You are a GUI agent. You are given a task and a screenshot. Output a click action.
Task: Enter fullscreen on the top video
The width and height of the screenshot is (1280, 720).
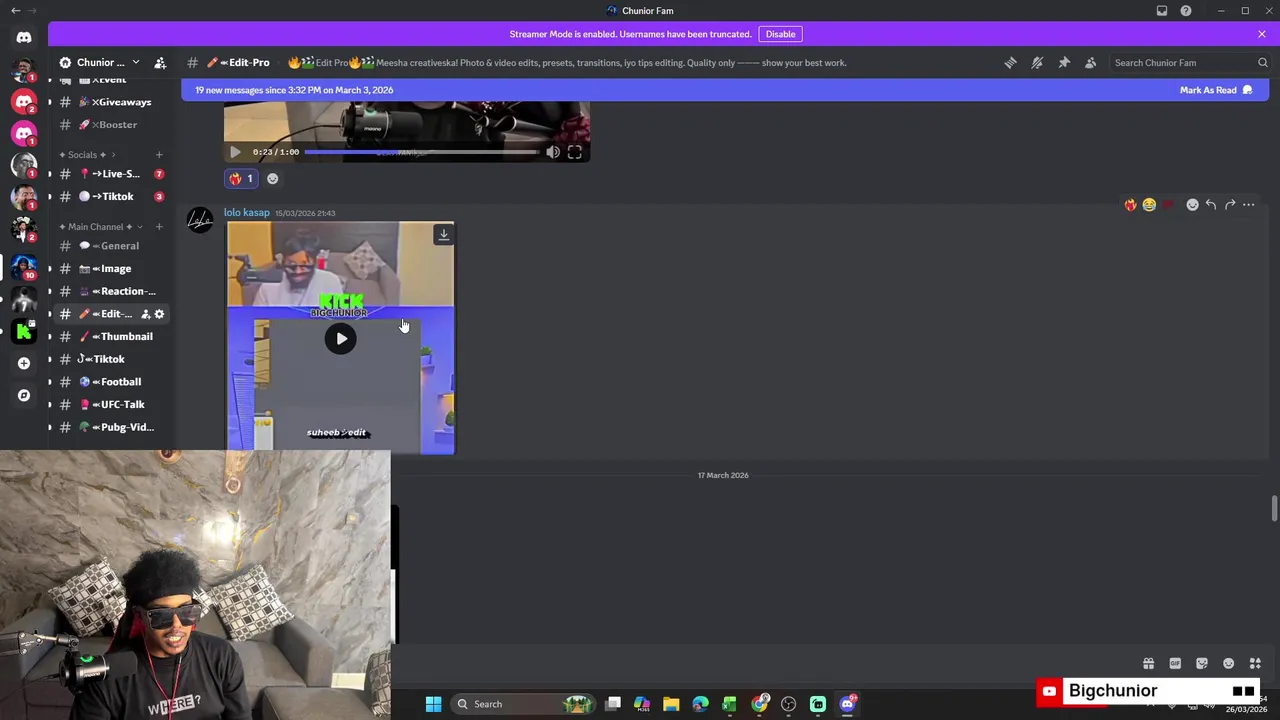point(575,152)
